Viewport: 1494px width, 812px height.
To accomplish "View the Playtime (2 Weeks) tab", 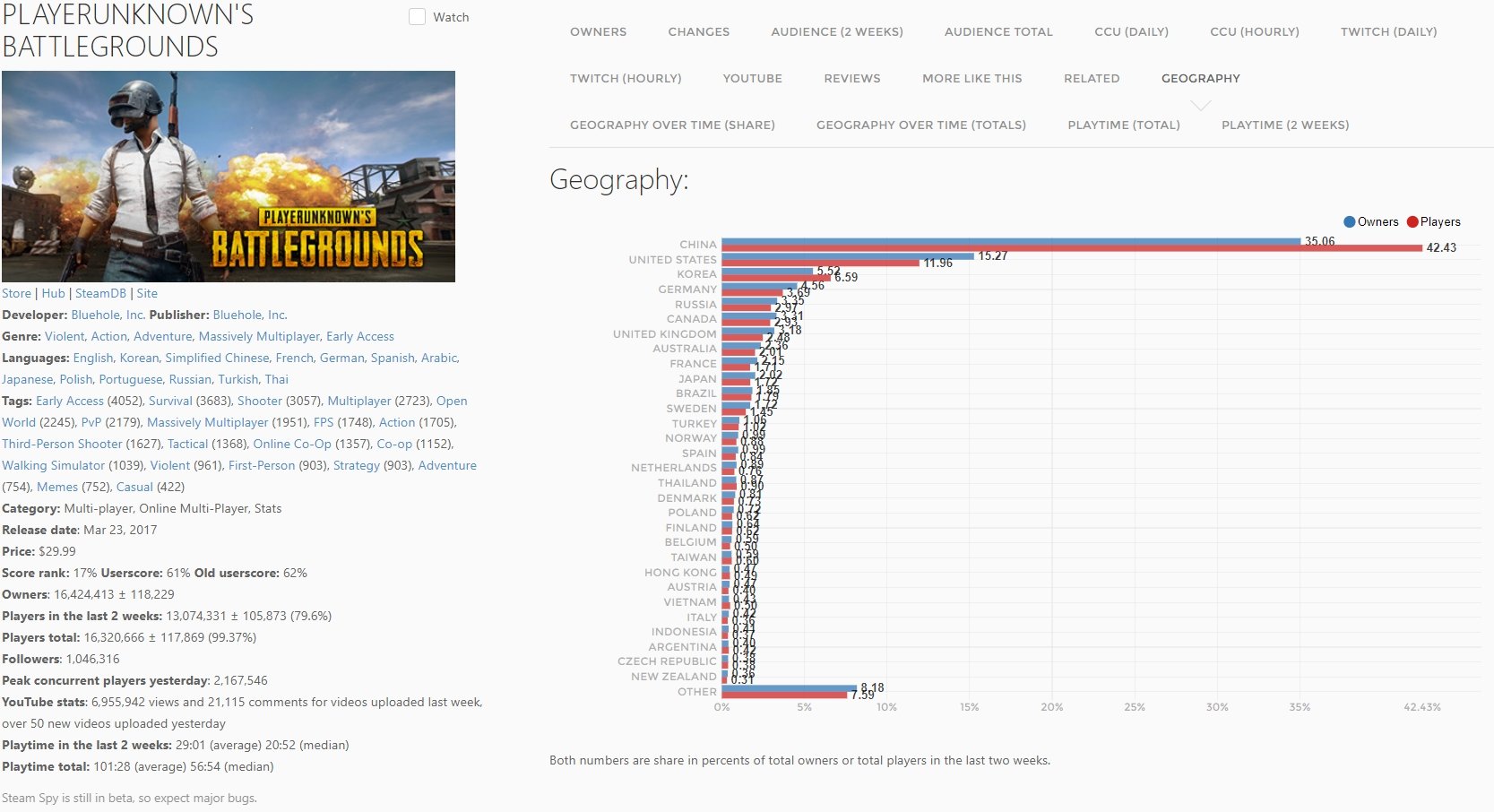I will (x=1285, y=125).
